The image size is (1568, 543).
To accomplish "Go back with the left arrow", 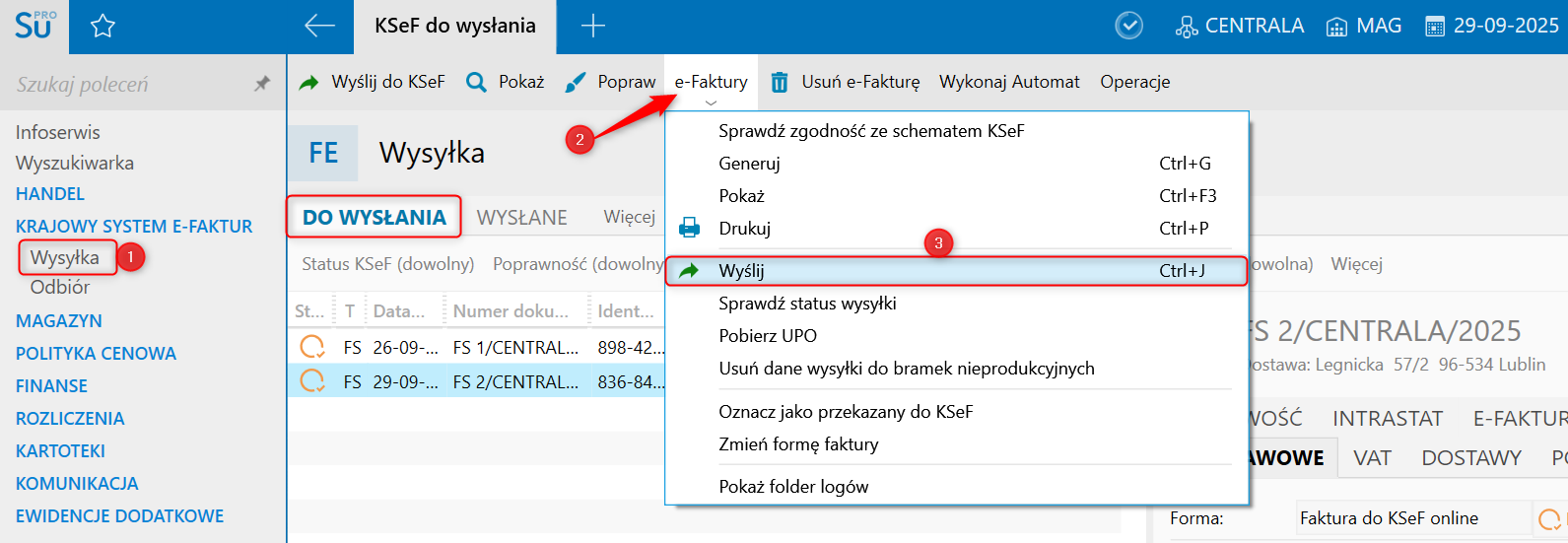I will pyautogui.click(x=319, y=27).
